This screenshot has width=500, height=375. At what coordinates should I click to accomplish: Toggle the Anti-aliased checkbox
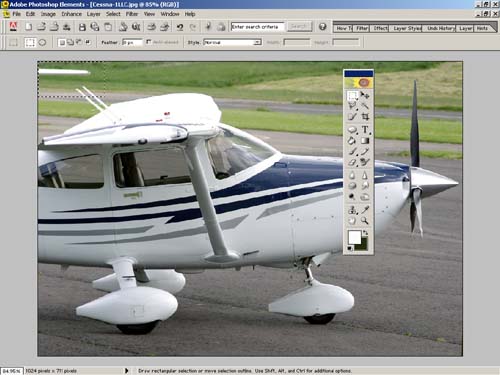coord(149,42)
